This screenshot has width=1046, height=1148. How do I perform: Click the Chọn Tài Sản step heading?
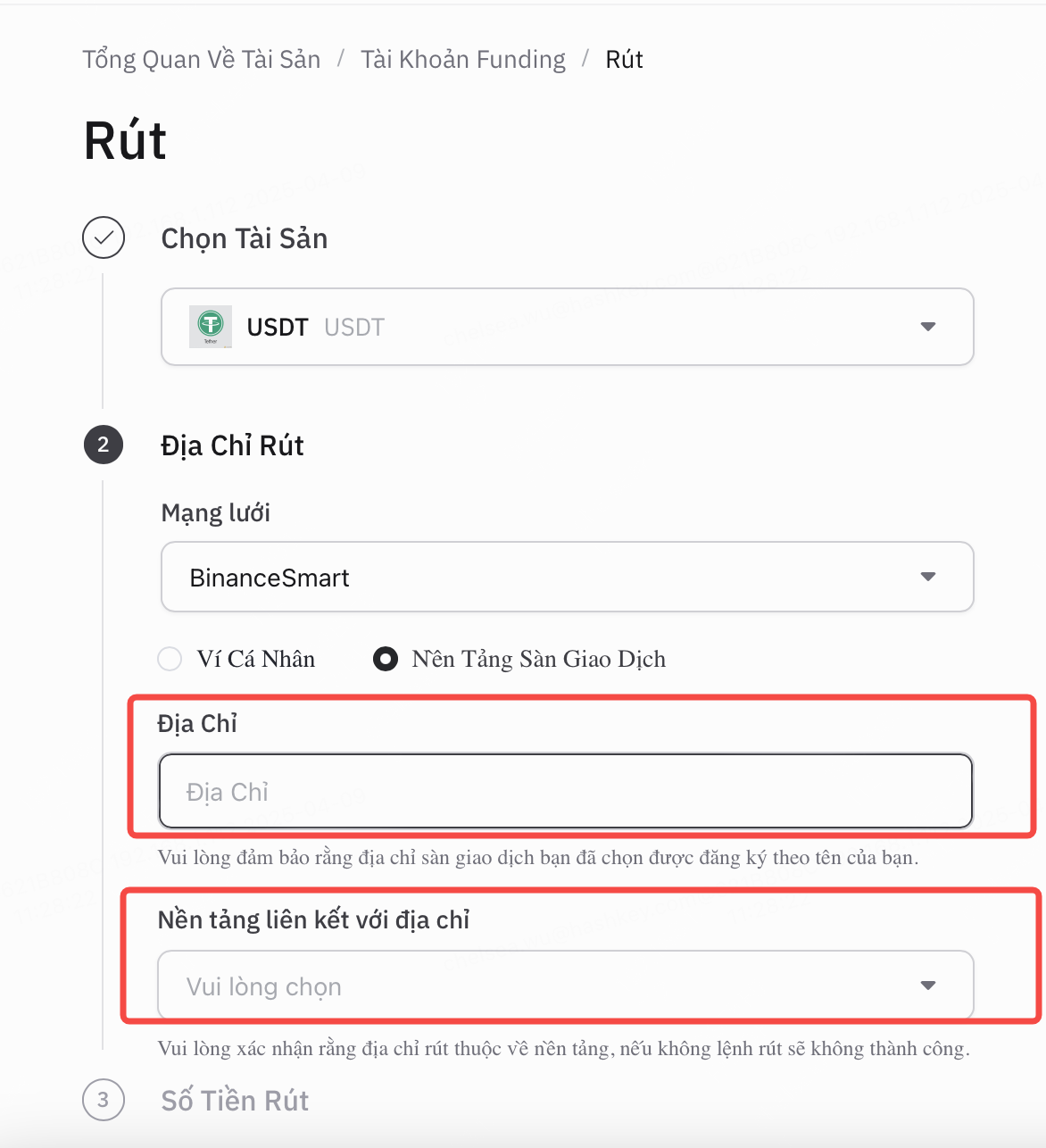point(245,238)
